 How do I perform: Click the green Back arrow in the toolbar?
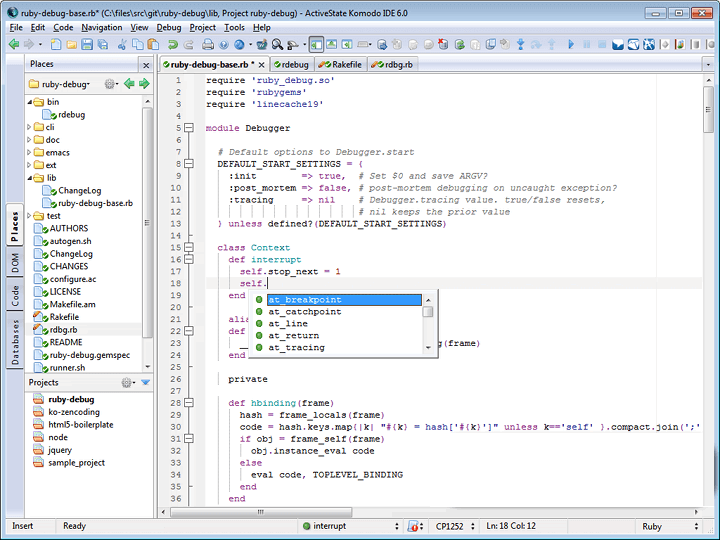[x=14, y=45]
